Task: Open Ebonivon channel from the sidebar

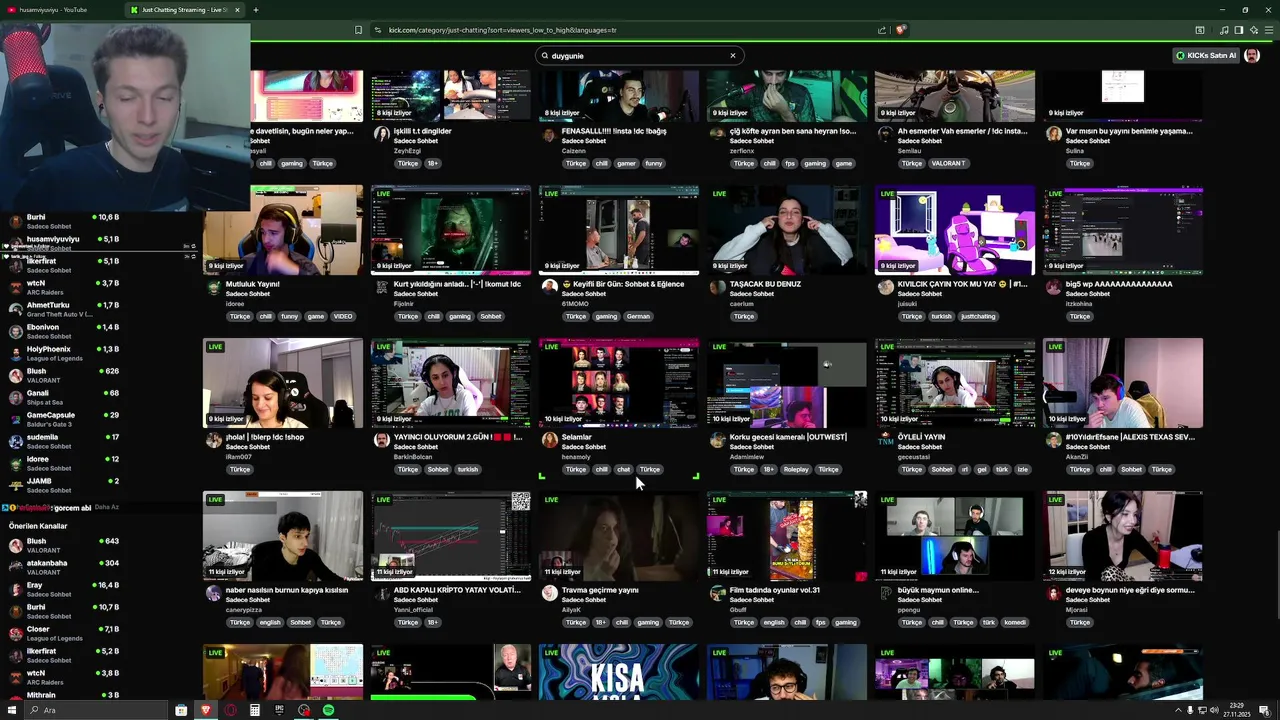Action: coord(65,331)
